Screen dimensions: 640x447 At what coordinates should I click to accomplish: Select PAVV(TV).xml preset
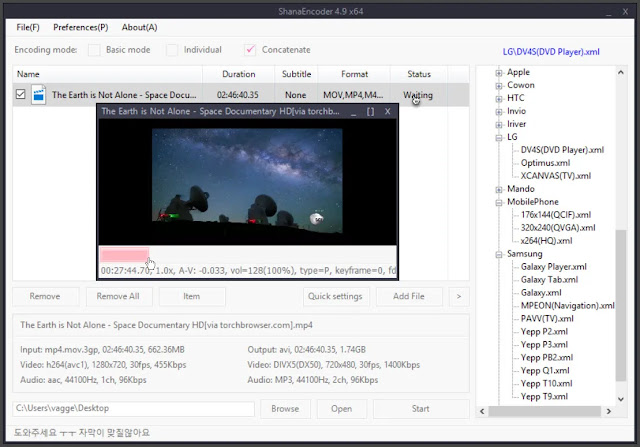547,319
